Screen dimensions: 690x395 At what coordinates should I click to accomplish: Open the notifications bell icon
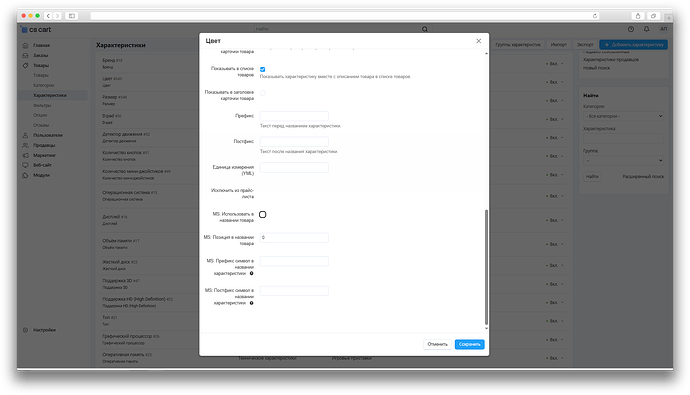646,29
